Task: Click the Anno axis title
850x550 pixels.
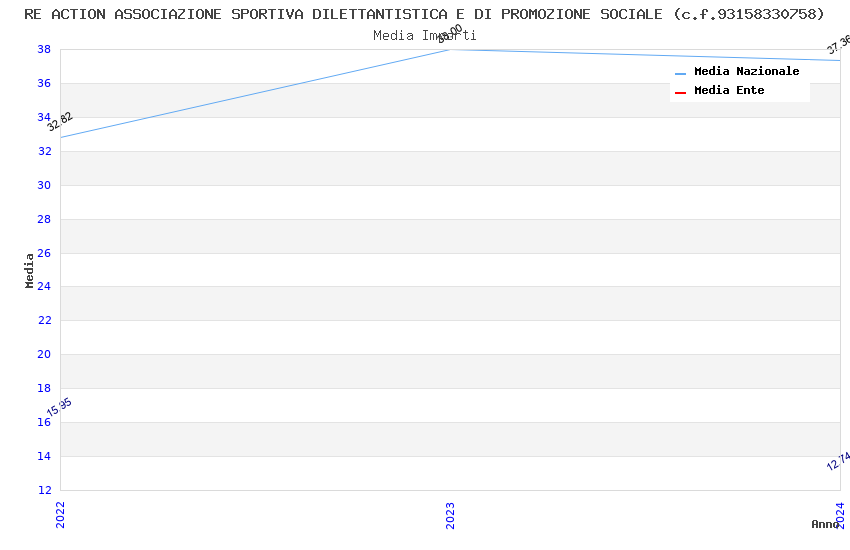Action: point(825,524)
